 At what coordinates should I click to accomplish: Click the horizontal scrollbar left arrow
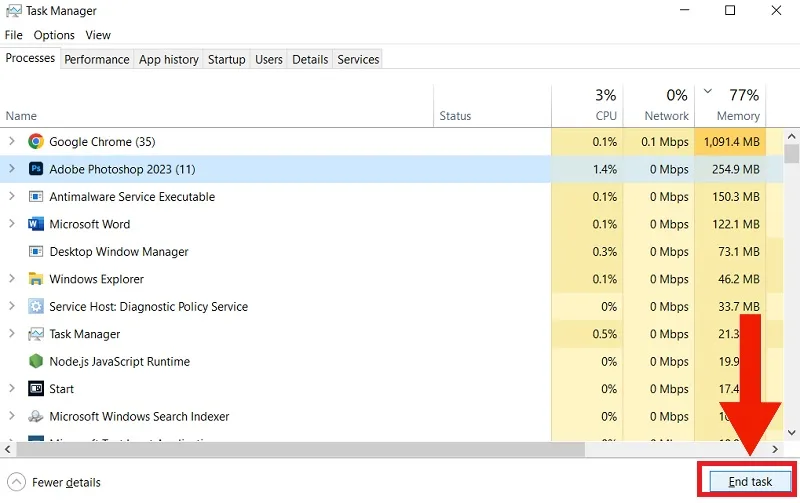(8, 449)
